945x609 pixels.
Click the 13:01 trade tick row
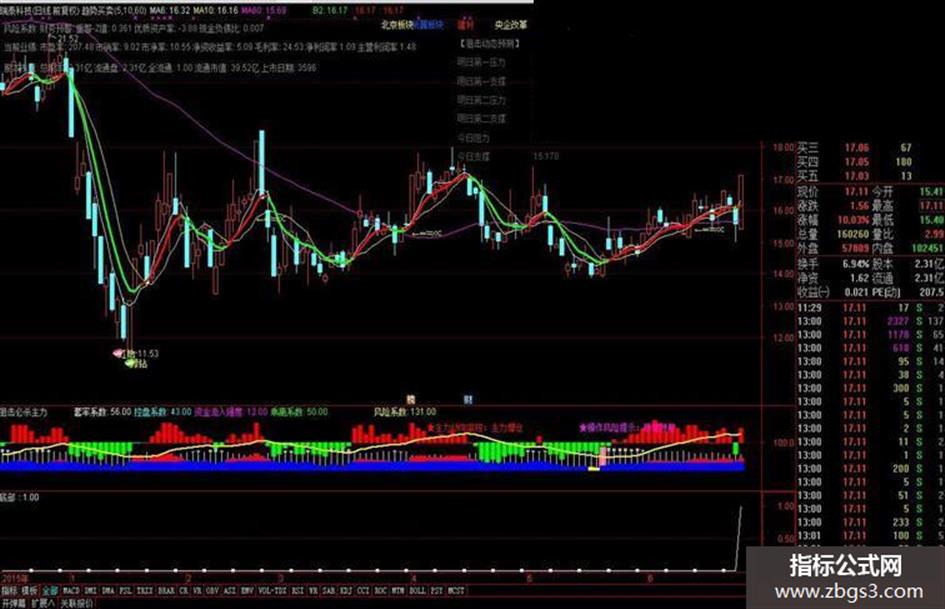click(x=870, y=536)
